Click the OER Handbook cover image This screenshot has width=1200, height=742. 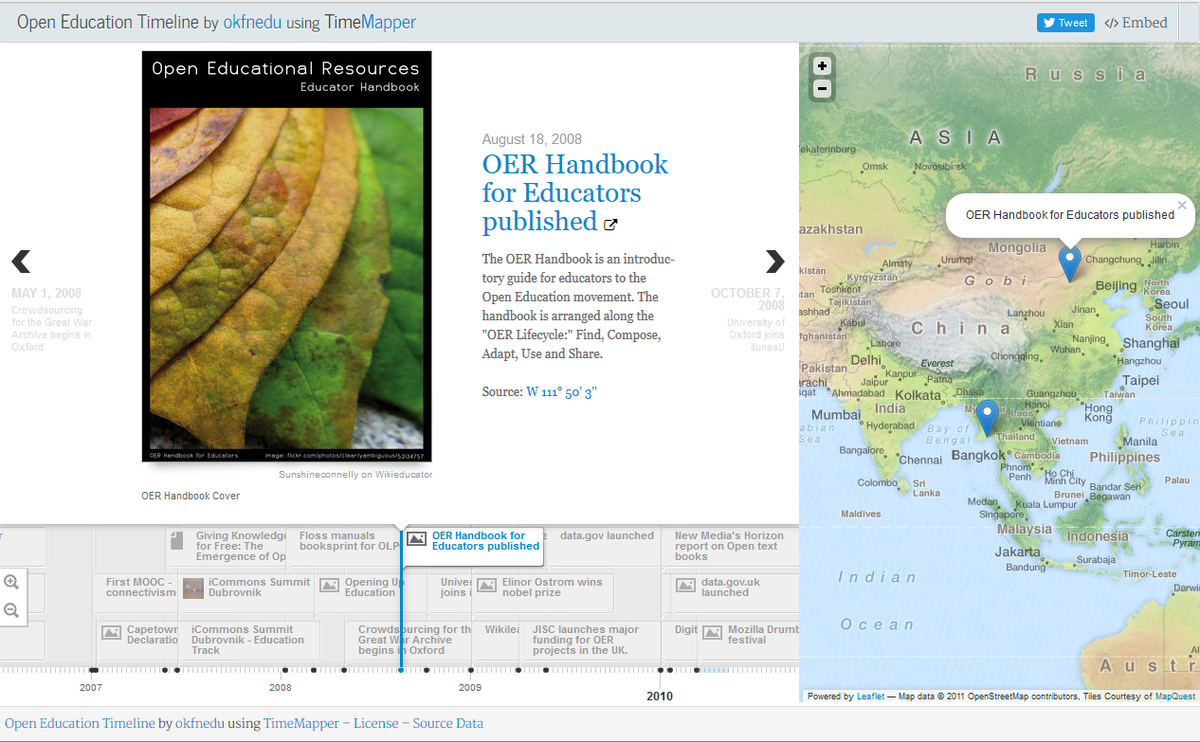287,256
